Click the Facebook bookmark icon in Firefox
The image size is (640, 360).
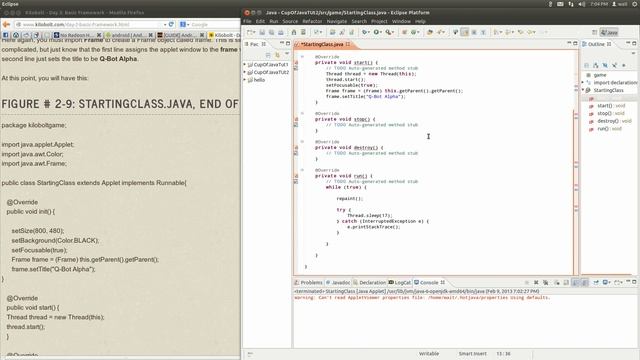(x=6, y=35)
